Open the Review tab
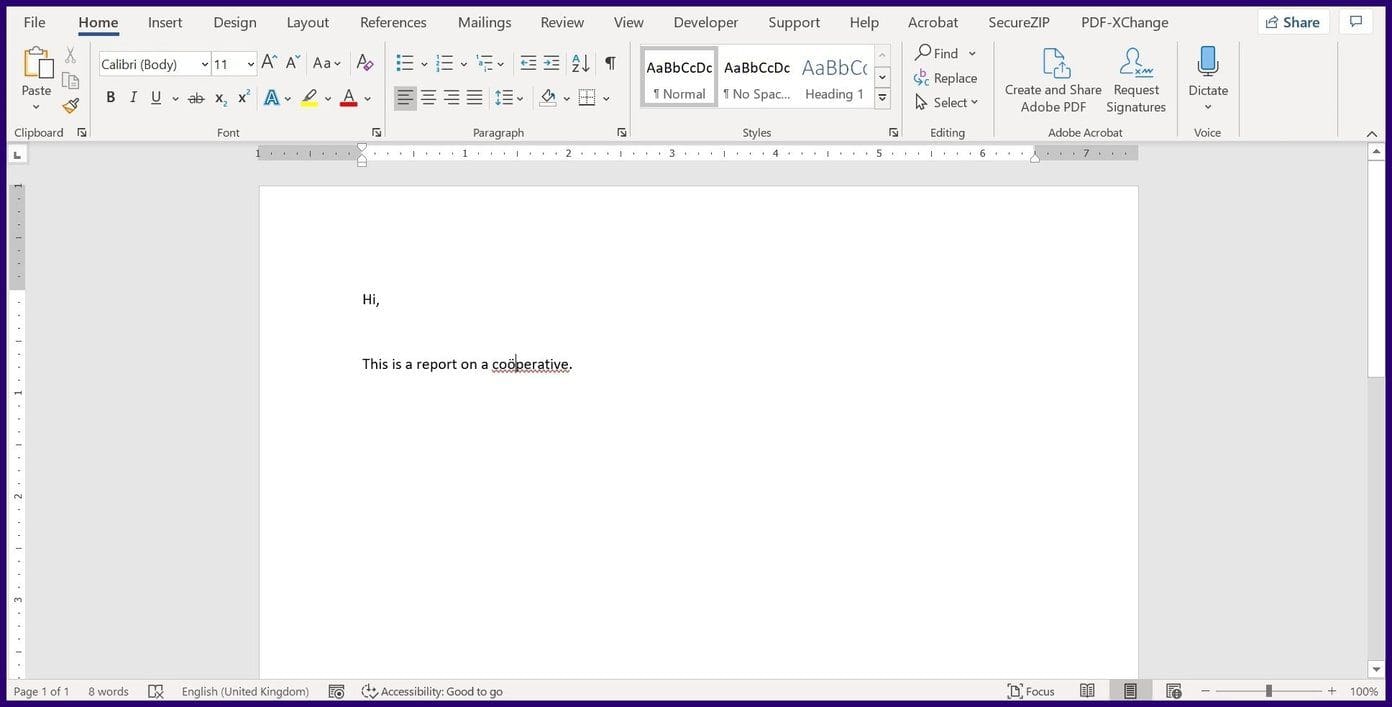The width and height of the screenshot is (1392, 707). click(562, 22)
